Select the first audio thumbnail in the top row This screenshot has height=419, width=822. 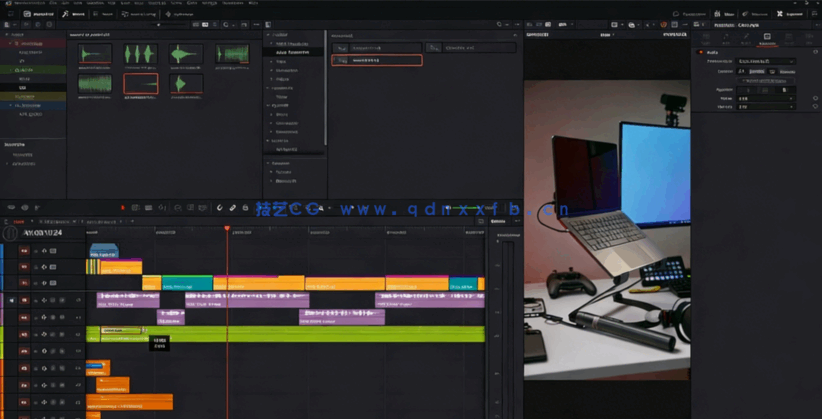(95, 54)
